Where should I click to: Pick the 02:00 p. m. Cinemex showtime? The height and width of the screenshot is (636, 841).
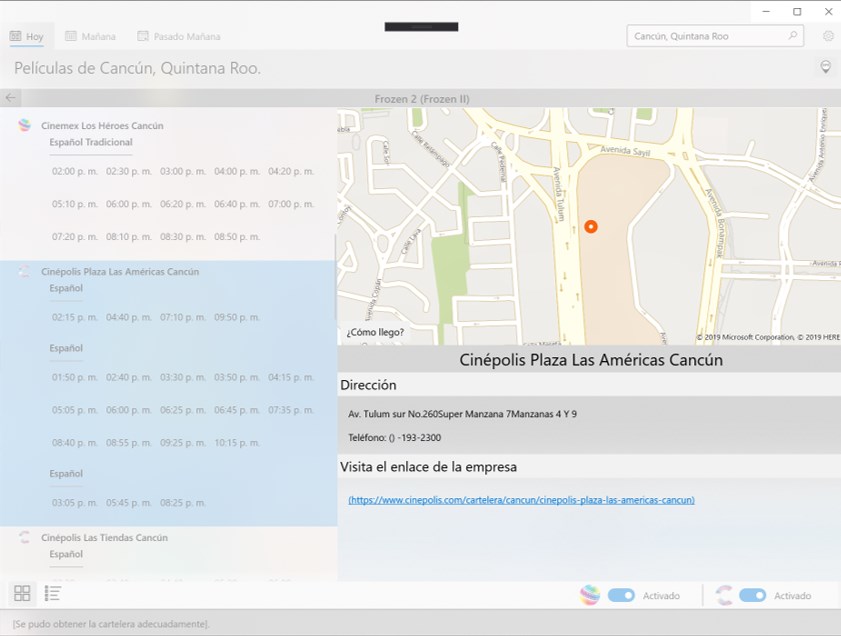(75, 172)
